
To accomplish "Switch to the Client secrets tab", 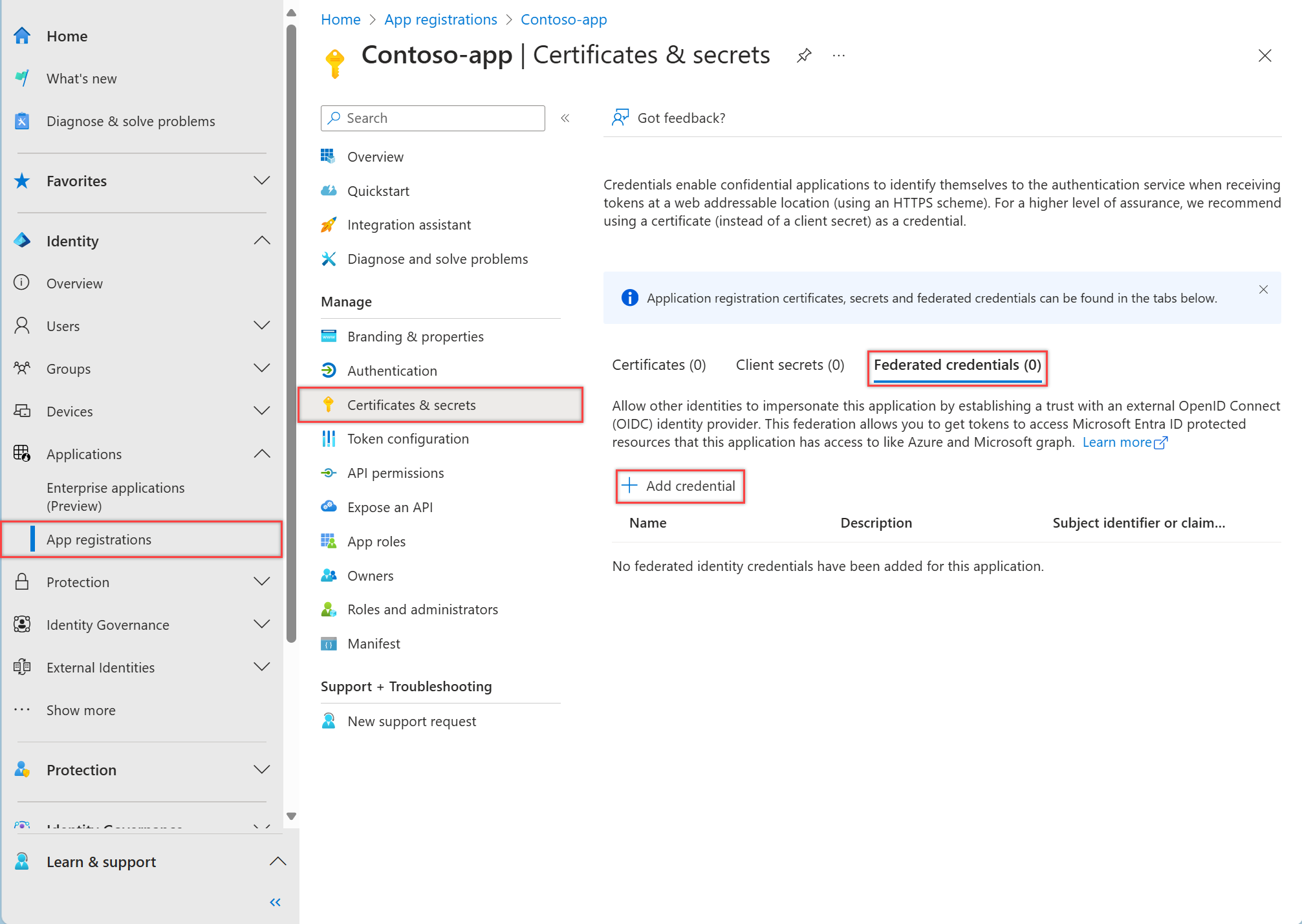I will 789,365.
